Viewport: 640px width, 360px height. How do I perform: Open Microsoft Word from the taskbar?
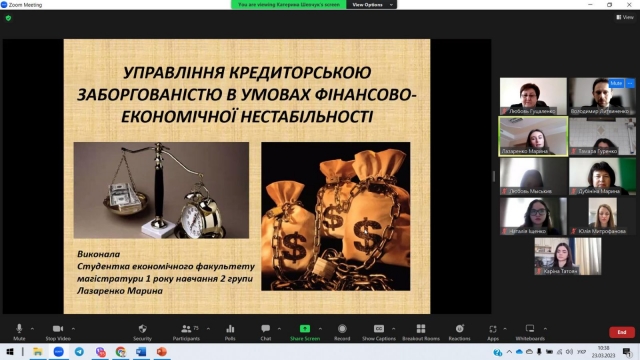pyautogui.click(x=141, y=351)
